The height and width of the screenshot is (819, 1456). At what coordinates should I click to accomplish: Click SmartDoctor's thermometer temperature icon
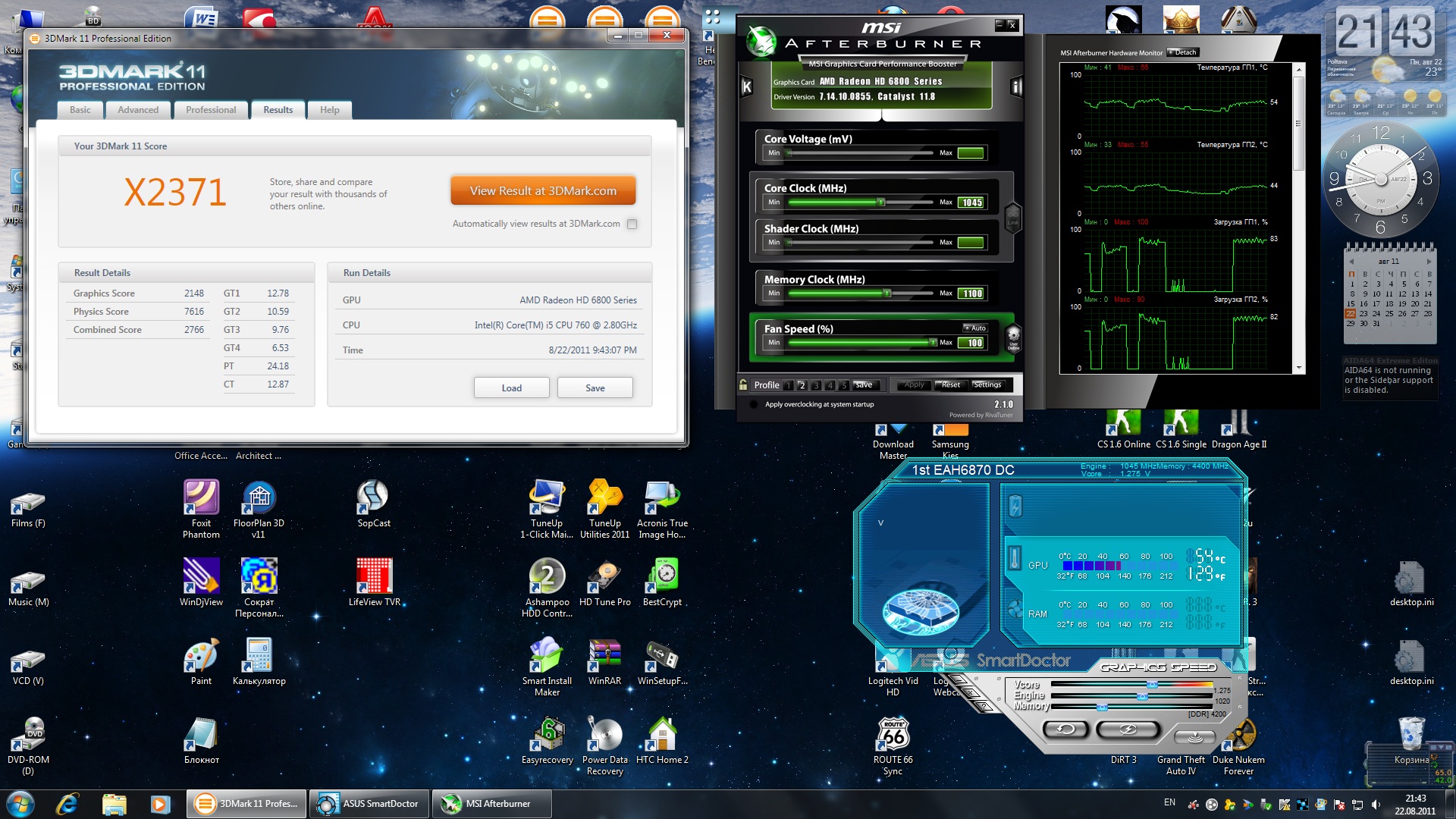click(x=1015, y=558)
